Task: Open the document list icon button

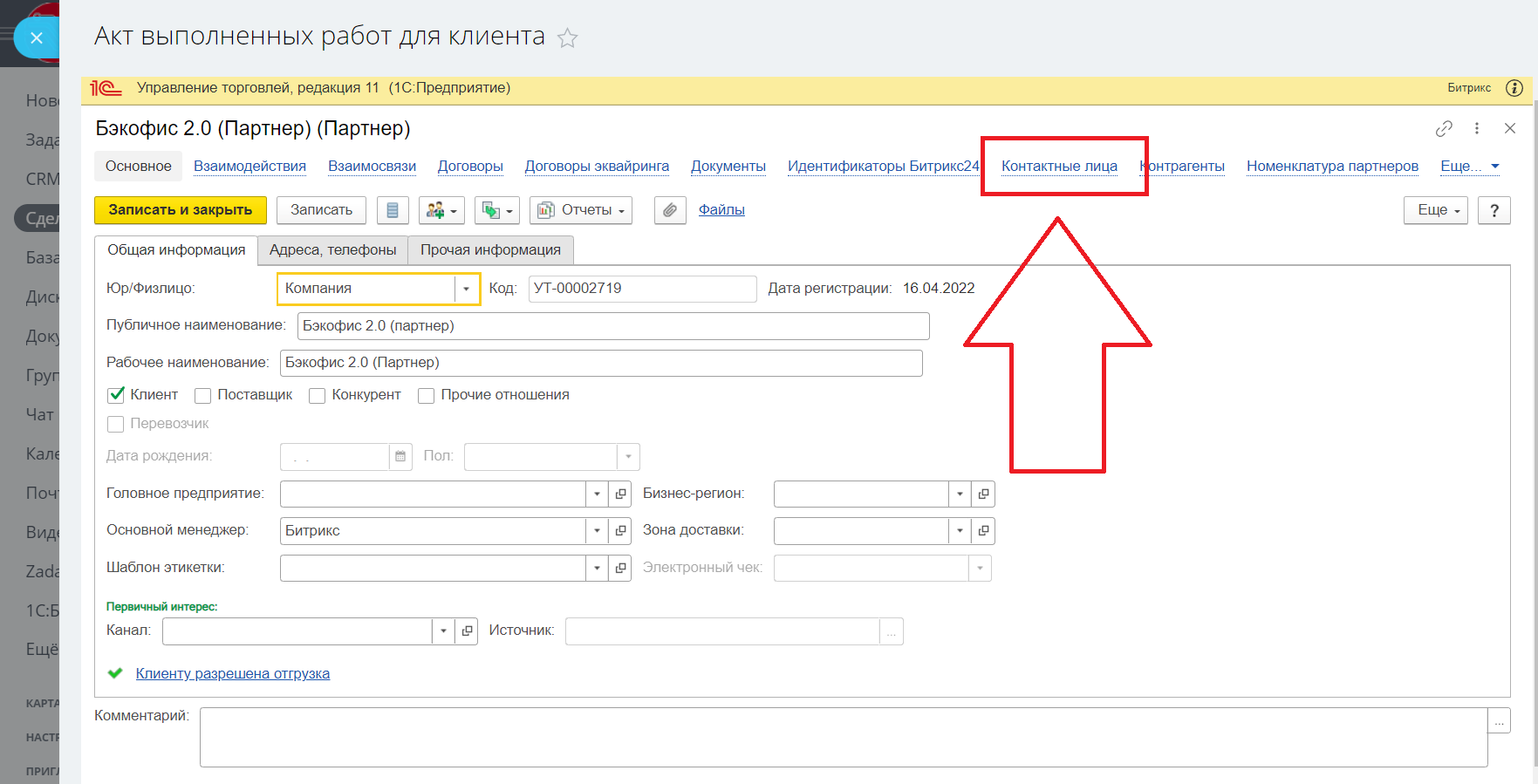Action: pos(393,210)
